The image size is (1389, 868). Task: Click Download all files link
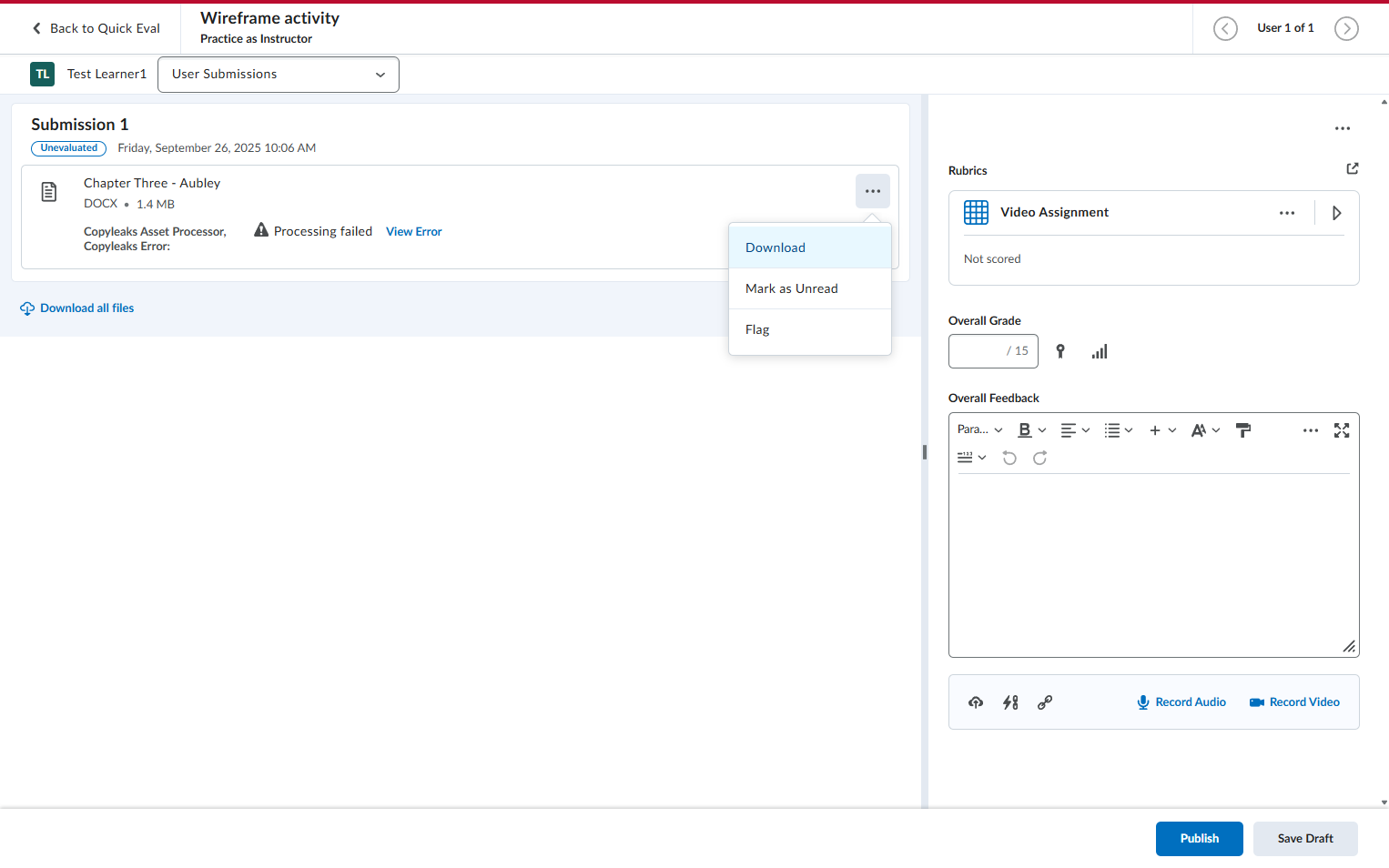click(77, 308)
